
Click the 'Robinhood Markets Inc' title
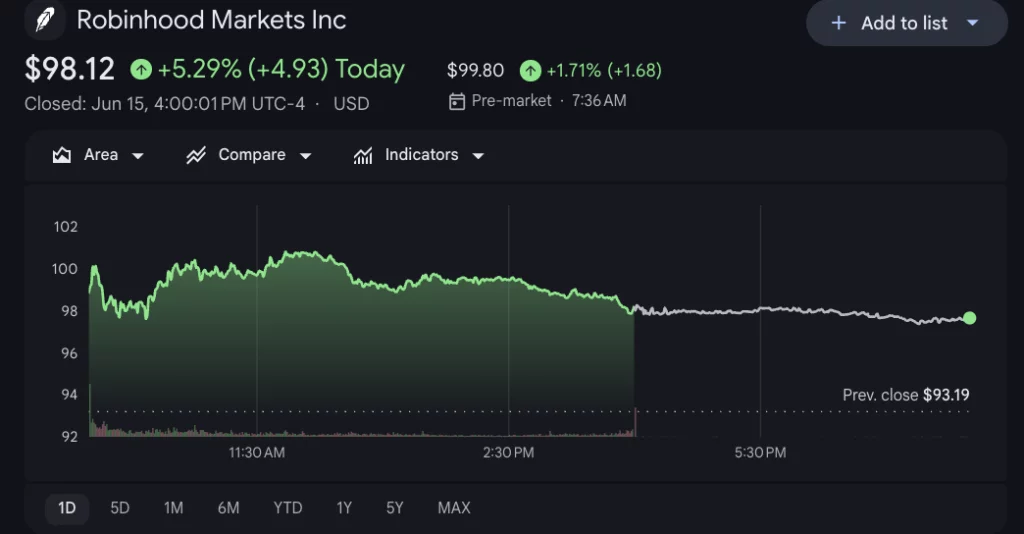point(211,20)
